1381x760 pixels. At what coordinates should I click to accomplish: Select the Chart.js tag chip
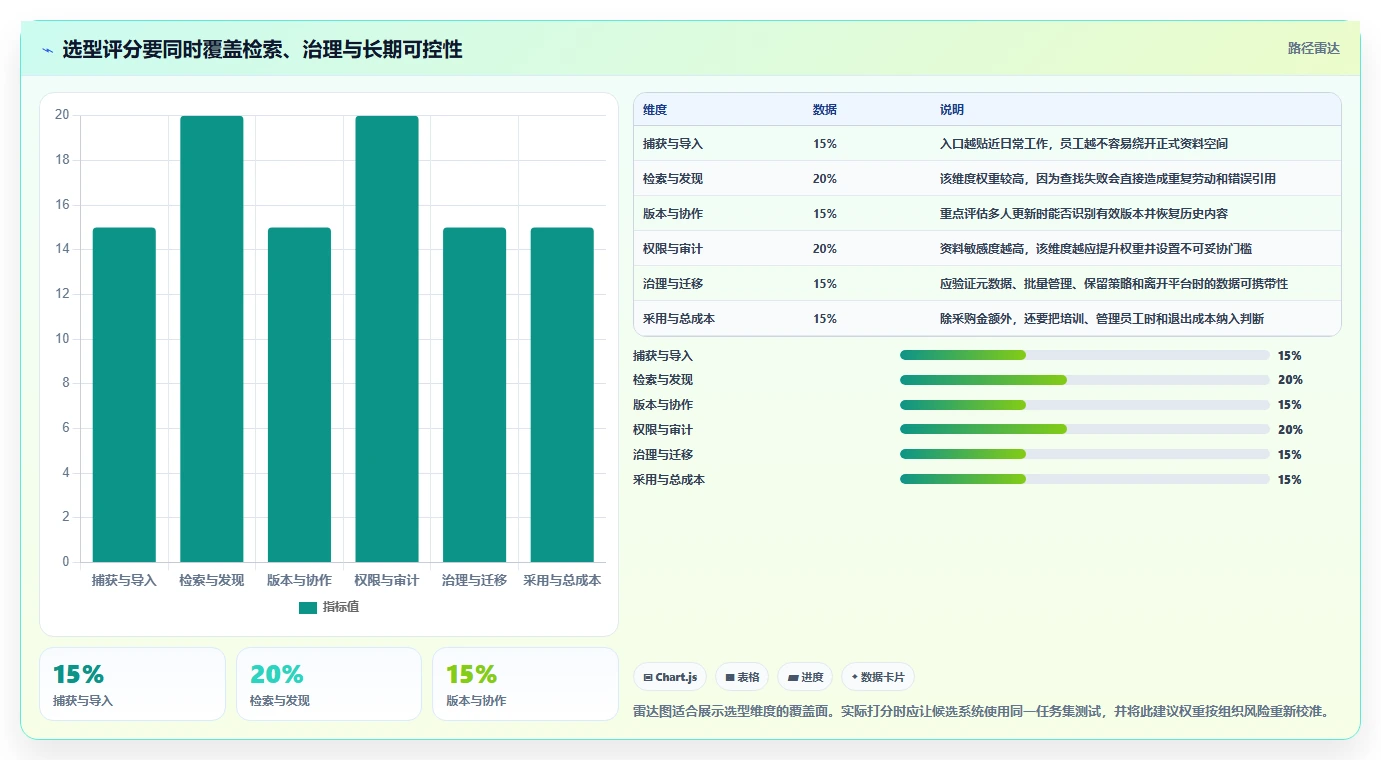pyautogui.click(x=670, y=677)
